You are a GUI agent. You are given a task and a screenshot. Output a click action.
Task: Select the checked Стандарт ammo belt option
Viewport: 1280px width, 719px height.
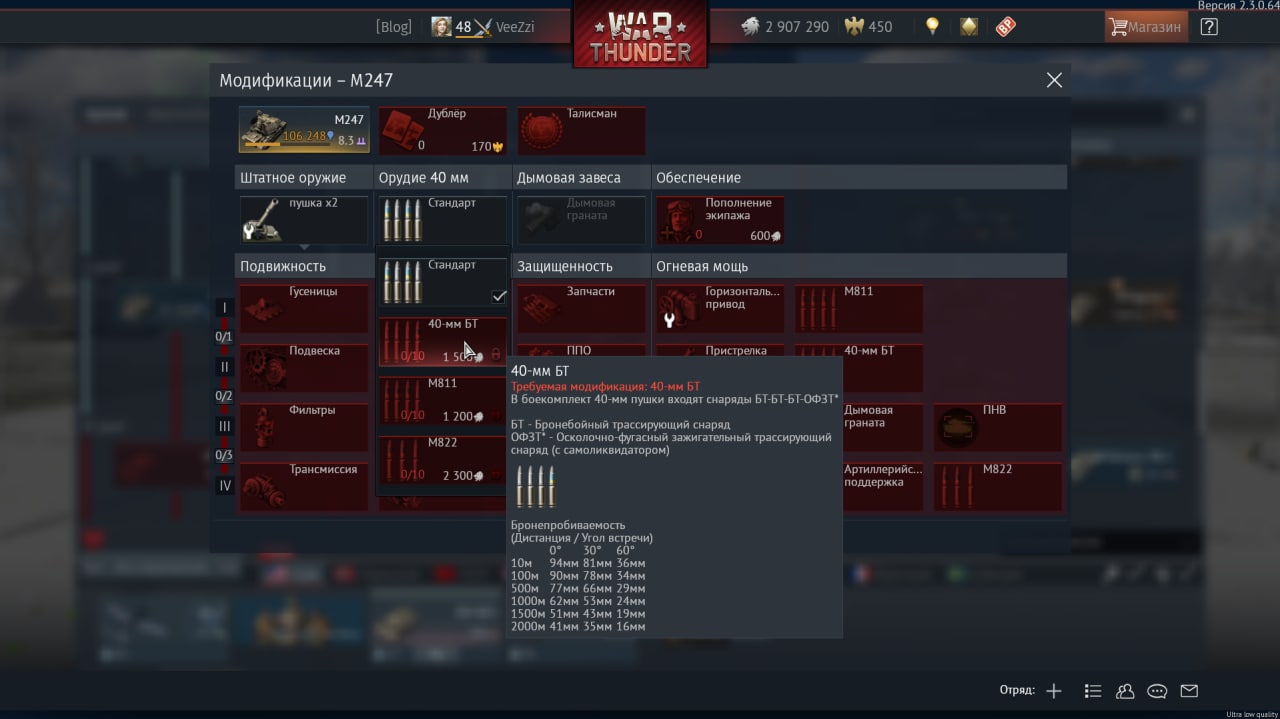443,281
